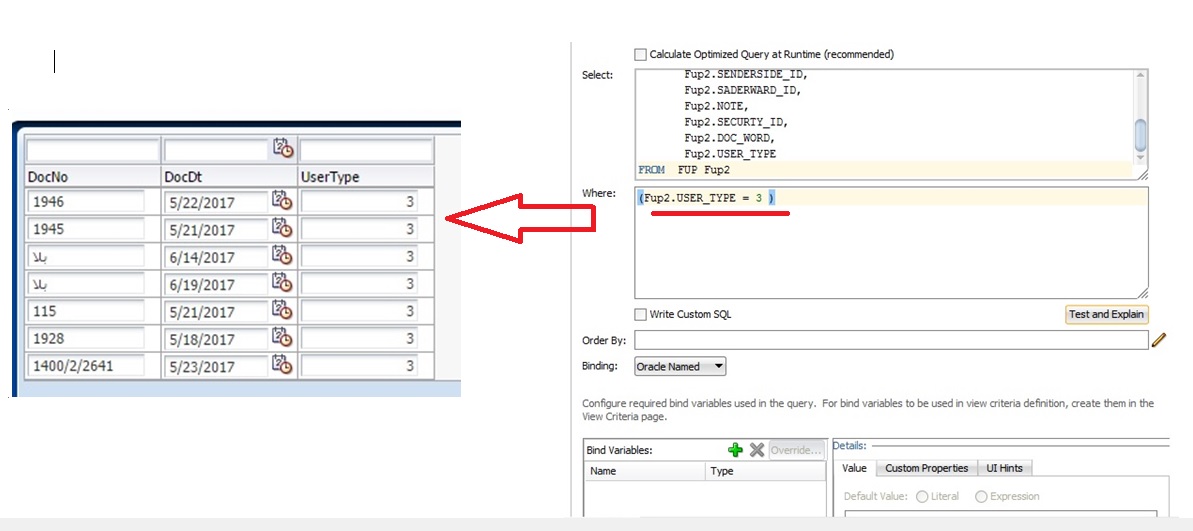Enable Calculate Optimized Query at Runtime checkbox
The height and width of the screenshot is (531, 1193).
click(x=641, y=54)
